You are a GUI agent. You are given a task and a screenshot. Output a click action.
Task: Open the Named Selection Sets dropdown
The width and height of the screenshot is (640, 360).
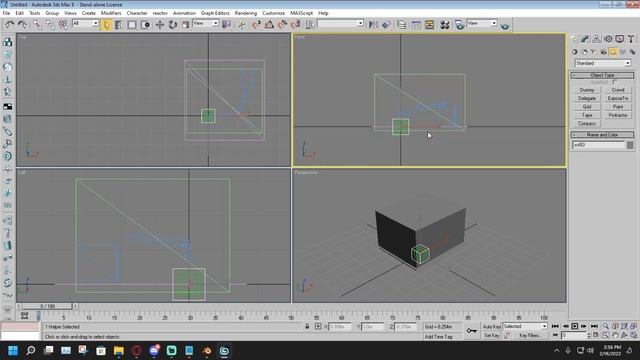(340, 23)
